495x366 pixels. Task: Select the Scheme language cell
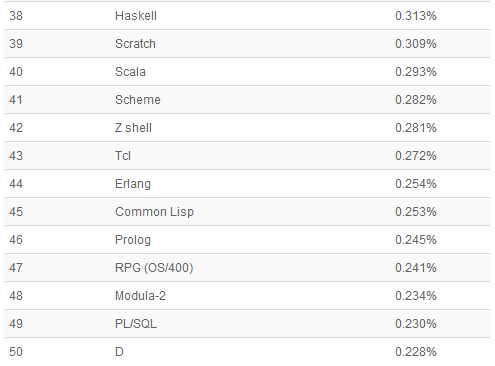tap(138, 100)
